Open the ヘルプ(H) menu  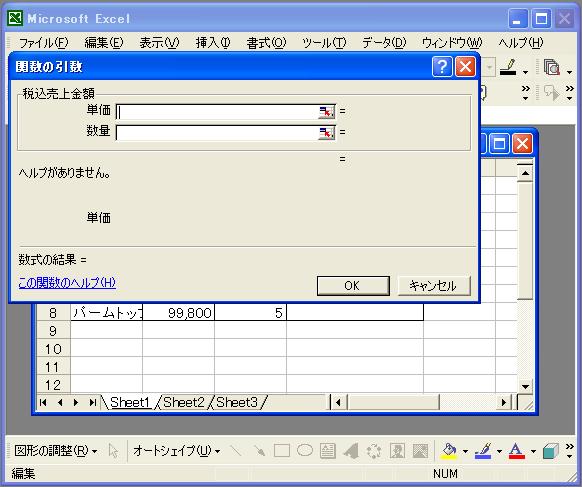pyautogui.click(x=521, y=43)
